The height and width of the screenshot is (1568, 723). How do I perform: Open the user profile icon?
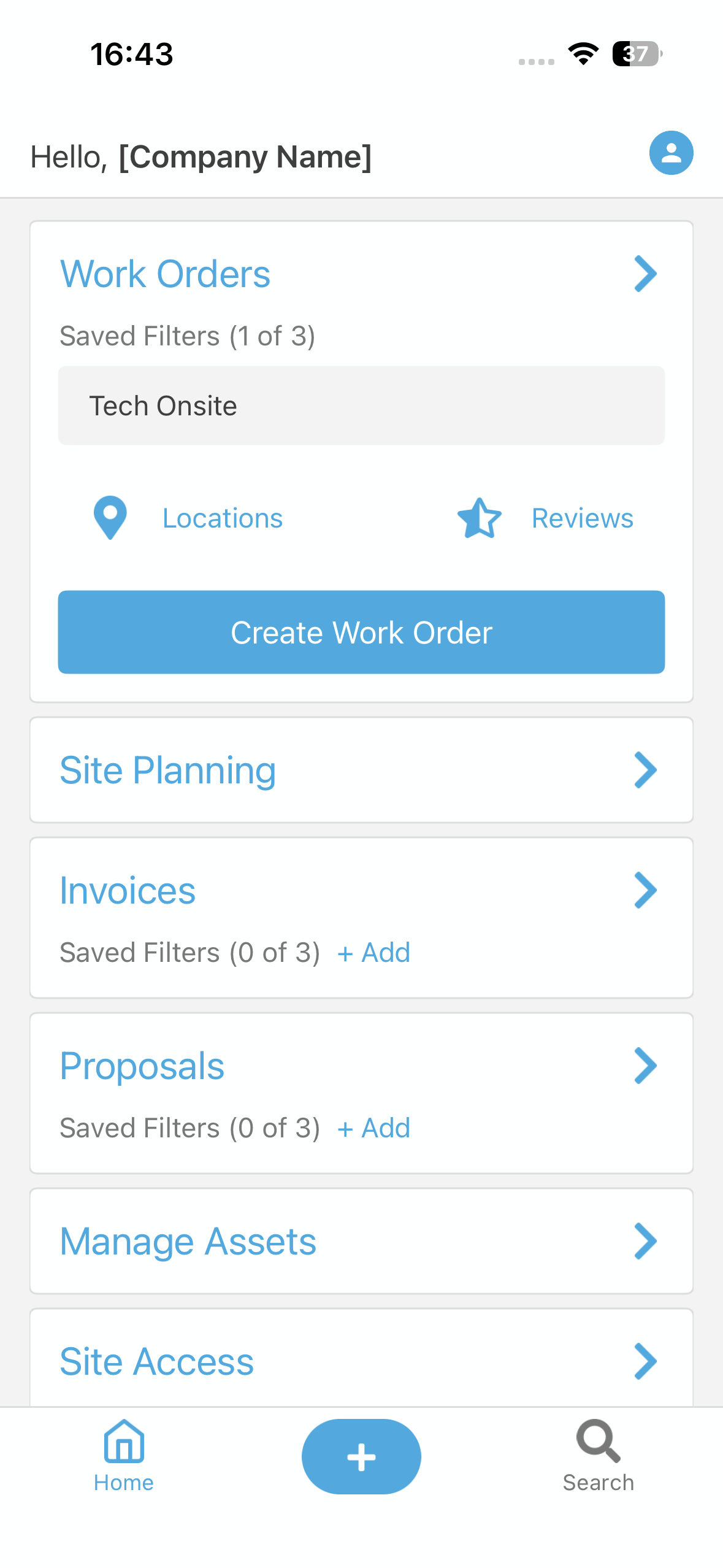[671, 153]
